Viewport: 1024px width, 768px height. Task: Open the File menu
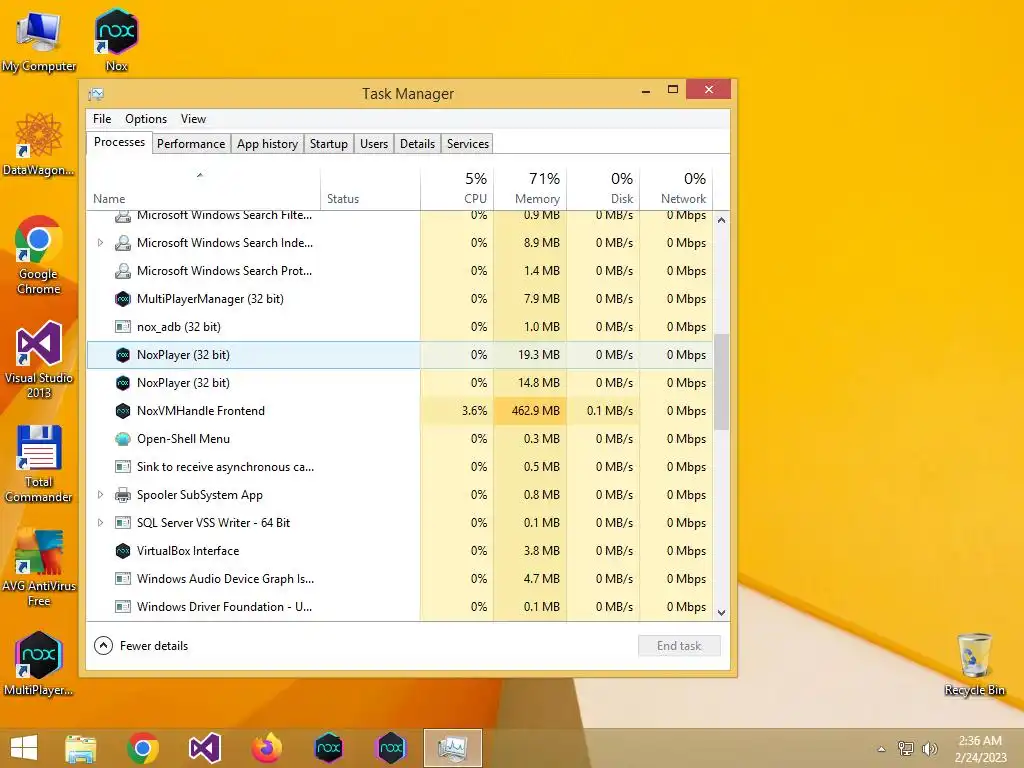(102, 119)
